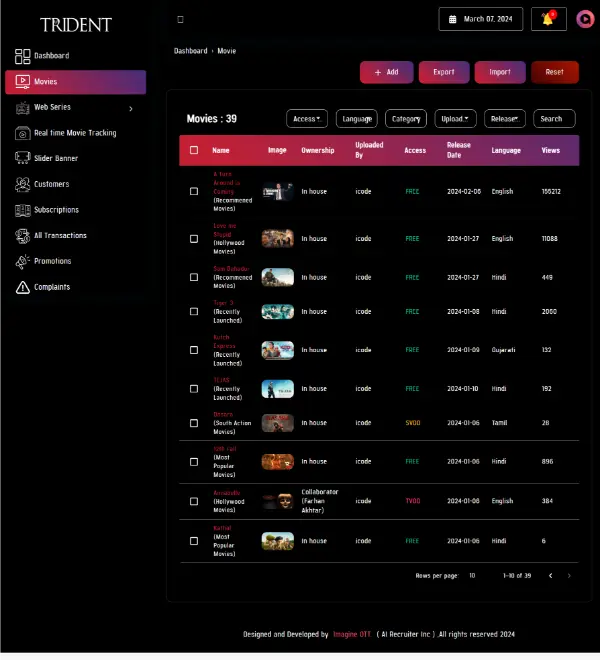The height and width of the screenshot is (660, 600).
Task: Click the Slider Banner sidebar icon
Action: coord(22,158)
